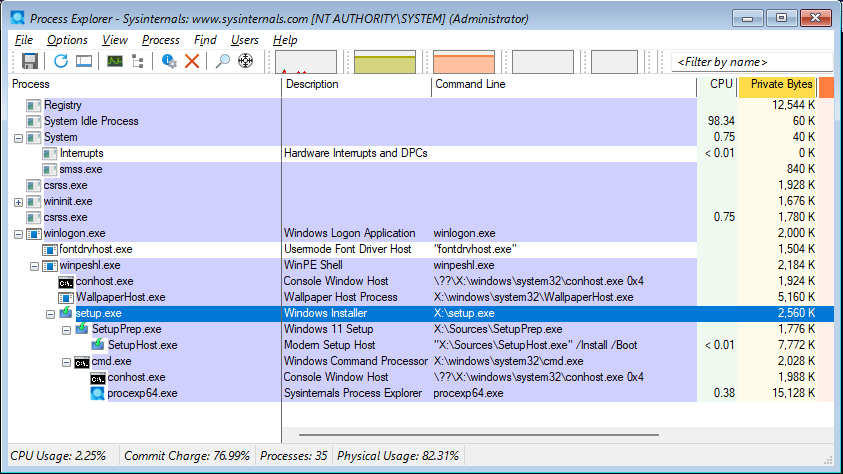This screenshot has width=843, height=474.
Task: Click the Registry process icon
Action: pyautogui.click(x=33, y=105)
